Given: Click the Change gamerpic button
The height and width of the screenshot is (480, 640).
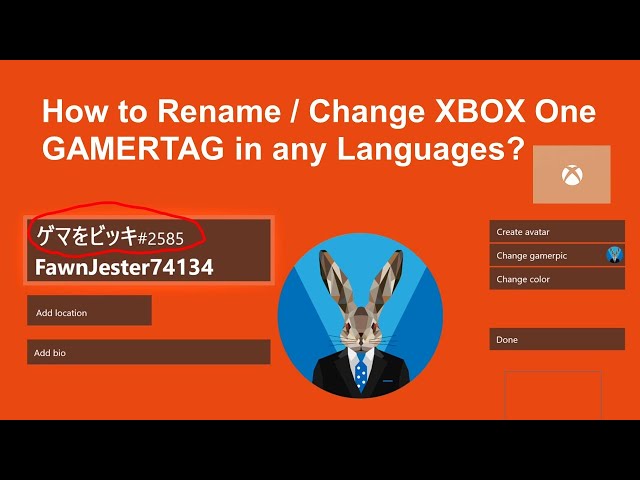Looking at the screenshot, I should tap(557, 256).
